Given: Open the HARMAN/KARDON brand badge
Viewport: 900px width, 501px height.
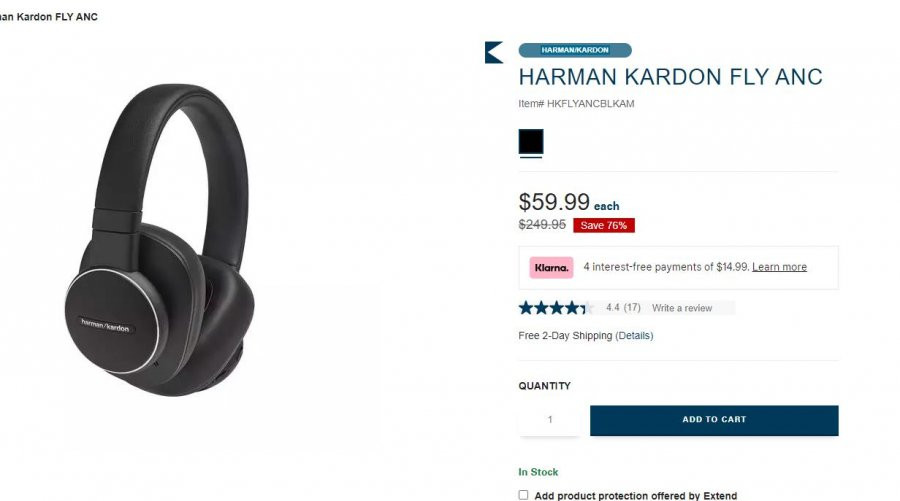Looking at the screenshot, I should click(575, 50).
